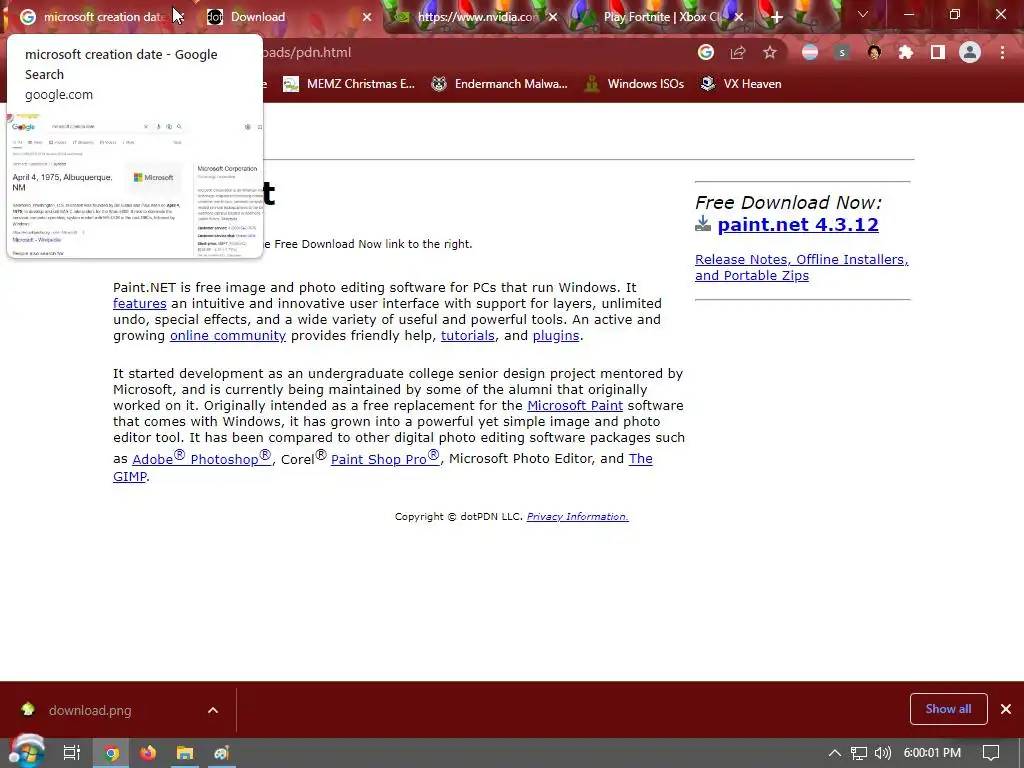Click the download icon beside paint.net 4.3.12
Screen dimensions: 1024x768
703,224
